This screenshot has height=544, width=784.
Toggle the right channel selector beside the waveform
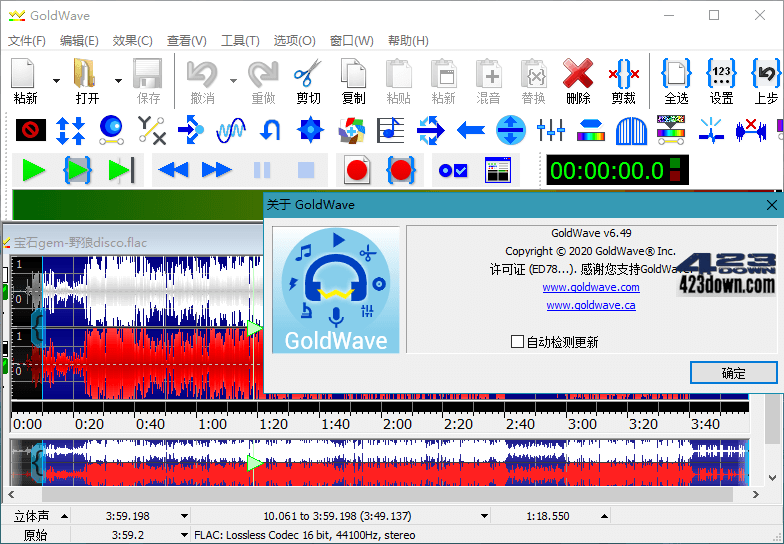pyautogui.click(x=6, y=366)
